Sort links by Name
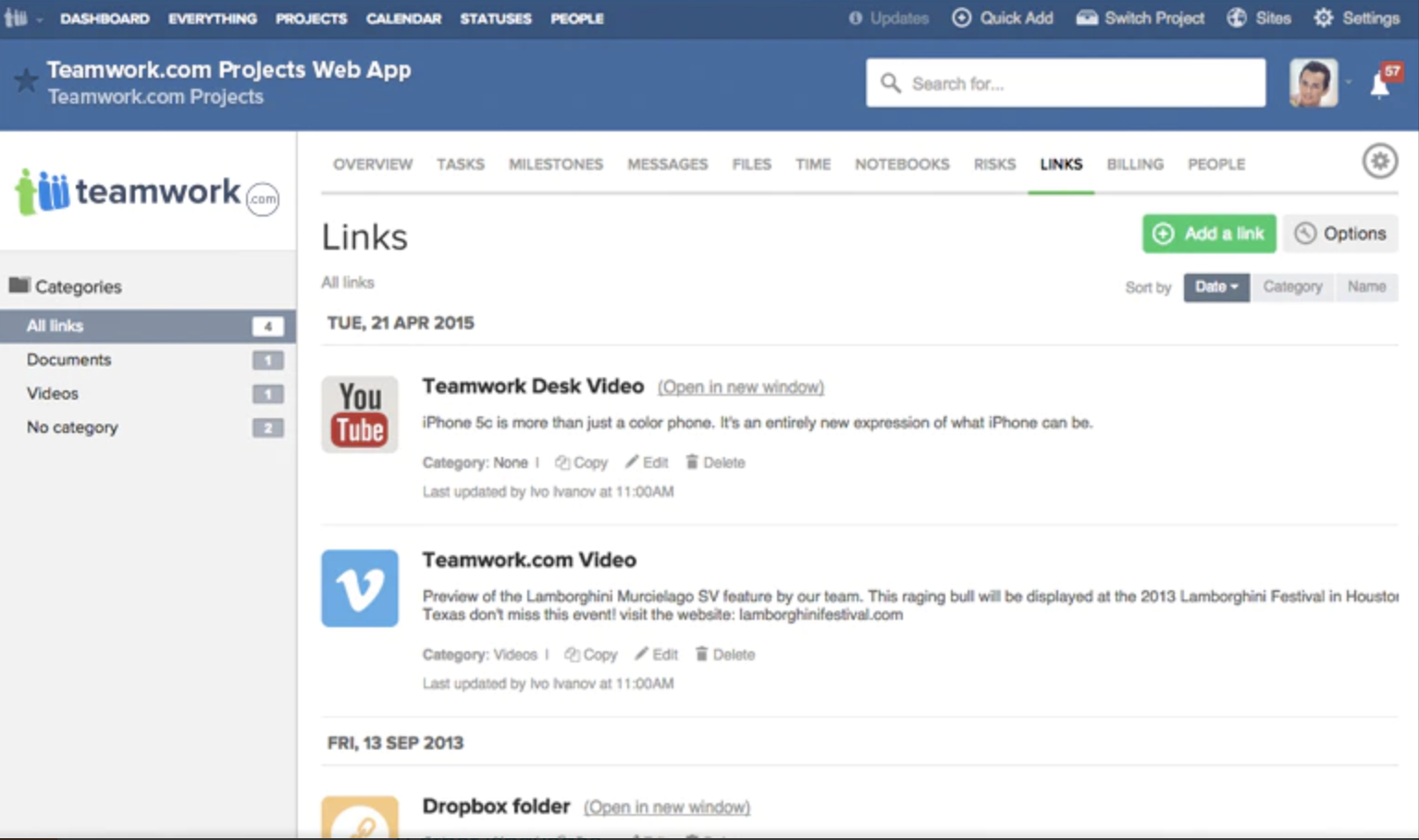The image size is (1419, 840). click(1366, 287)
